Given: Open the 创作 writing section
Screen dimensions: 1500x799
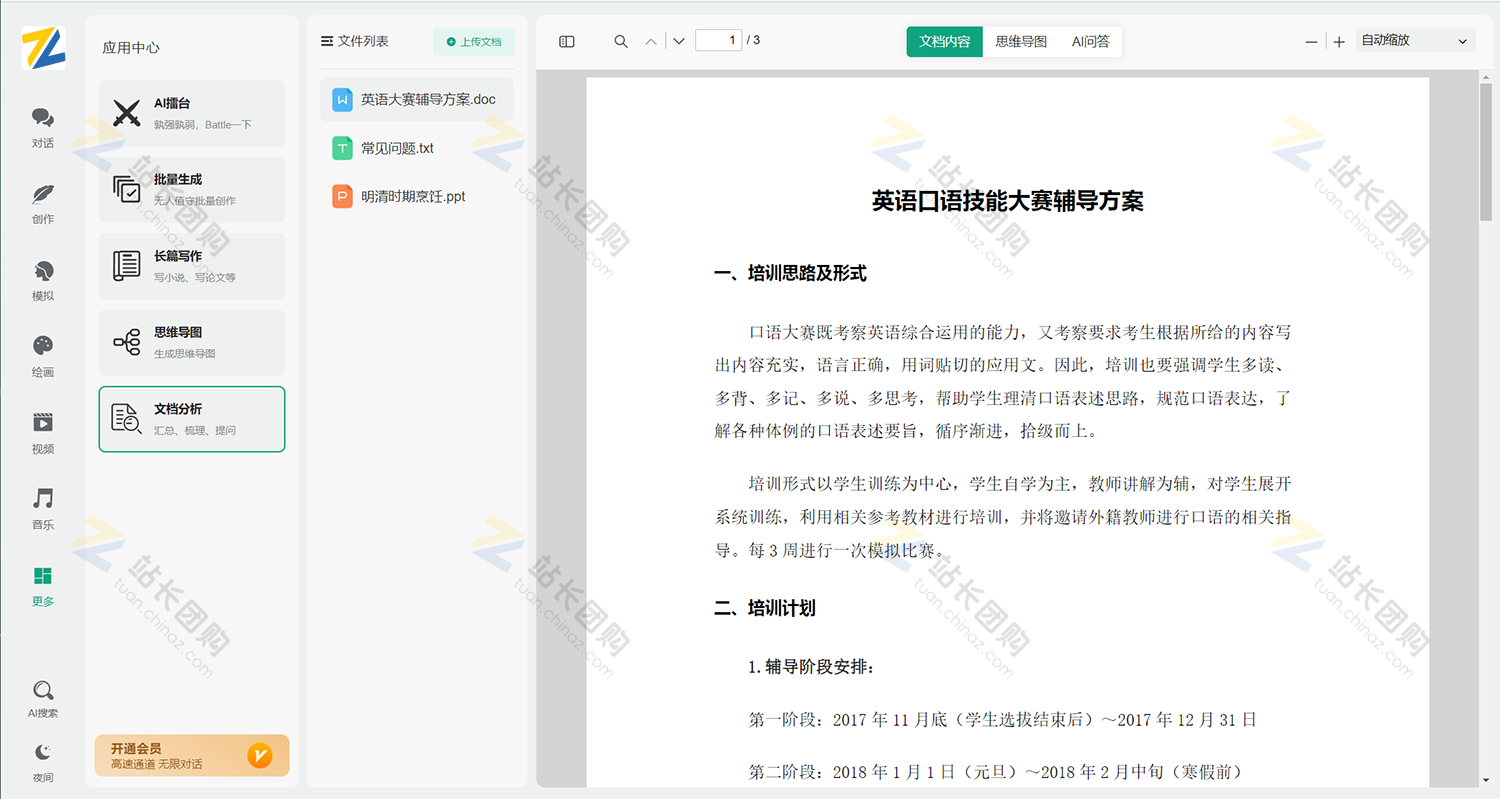Looking at the screenshot, I should pyautogui.click(x=43, y=204).
